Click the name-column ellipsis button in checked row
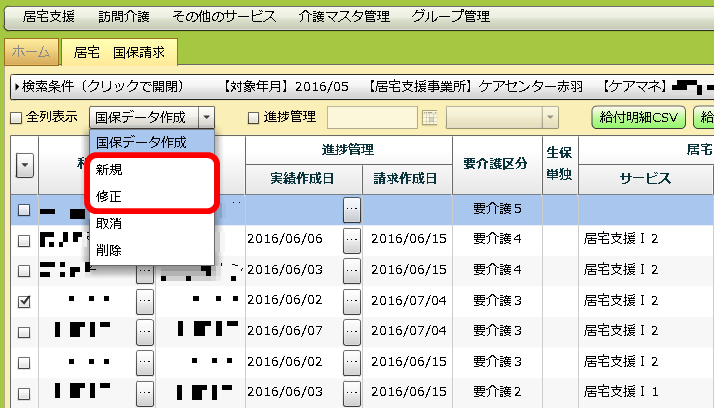Viewport: 714px width, 408px height. tap(145, 300)
